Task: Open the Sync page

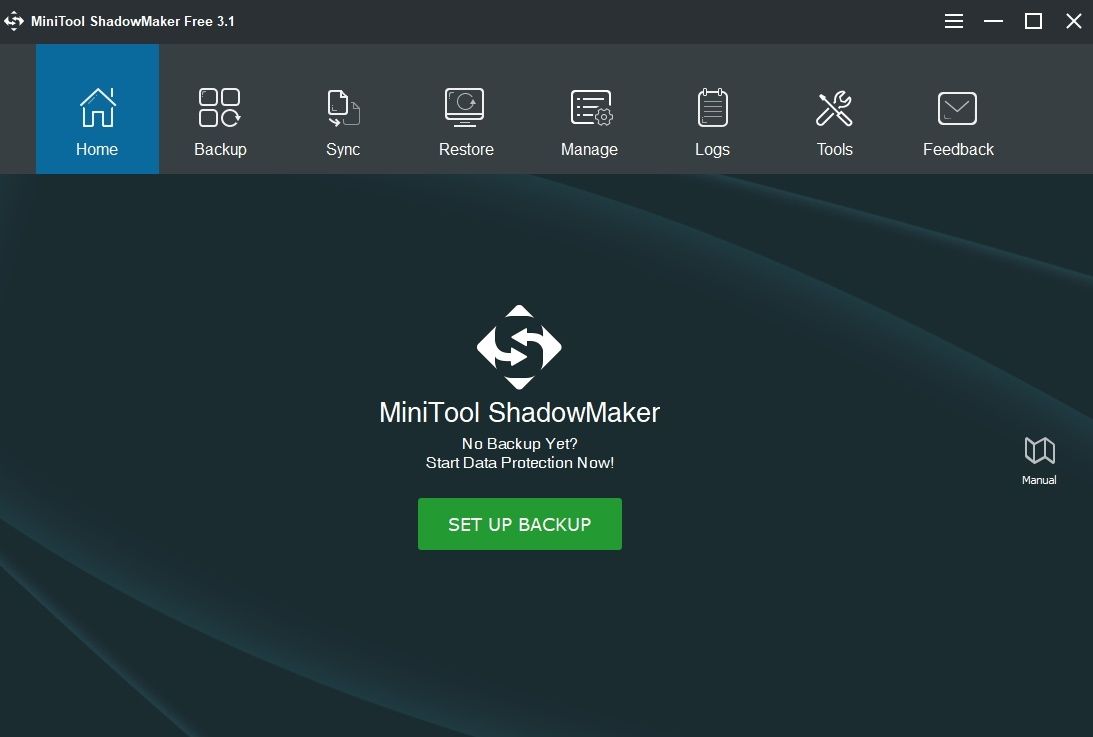Action: click(343, 109)
